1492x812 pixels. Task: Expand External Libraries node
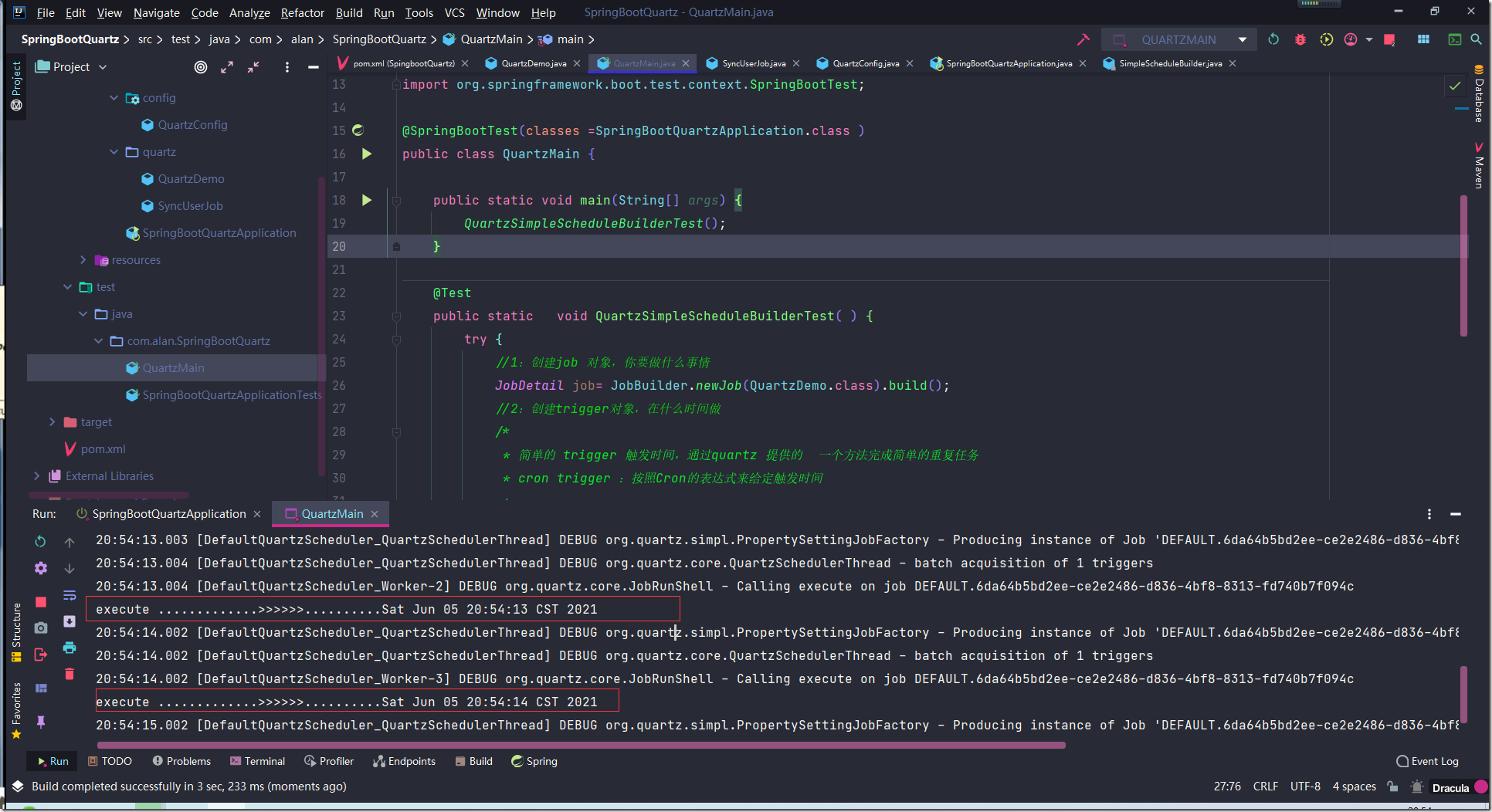point(36,476)
